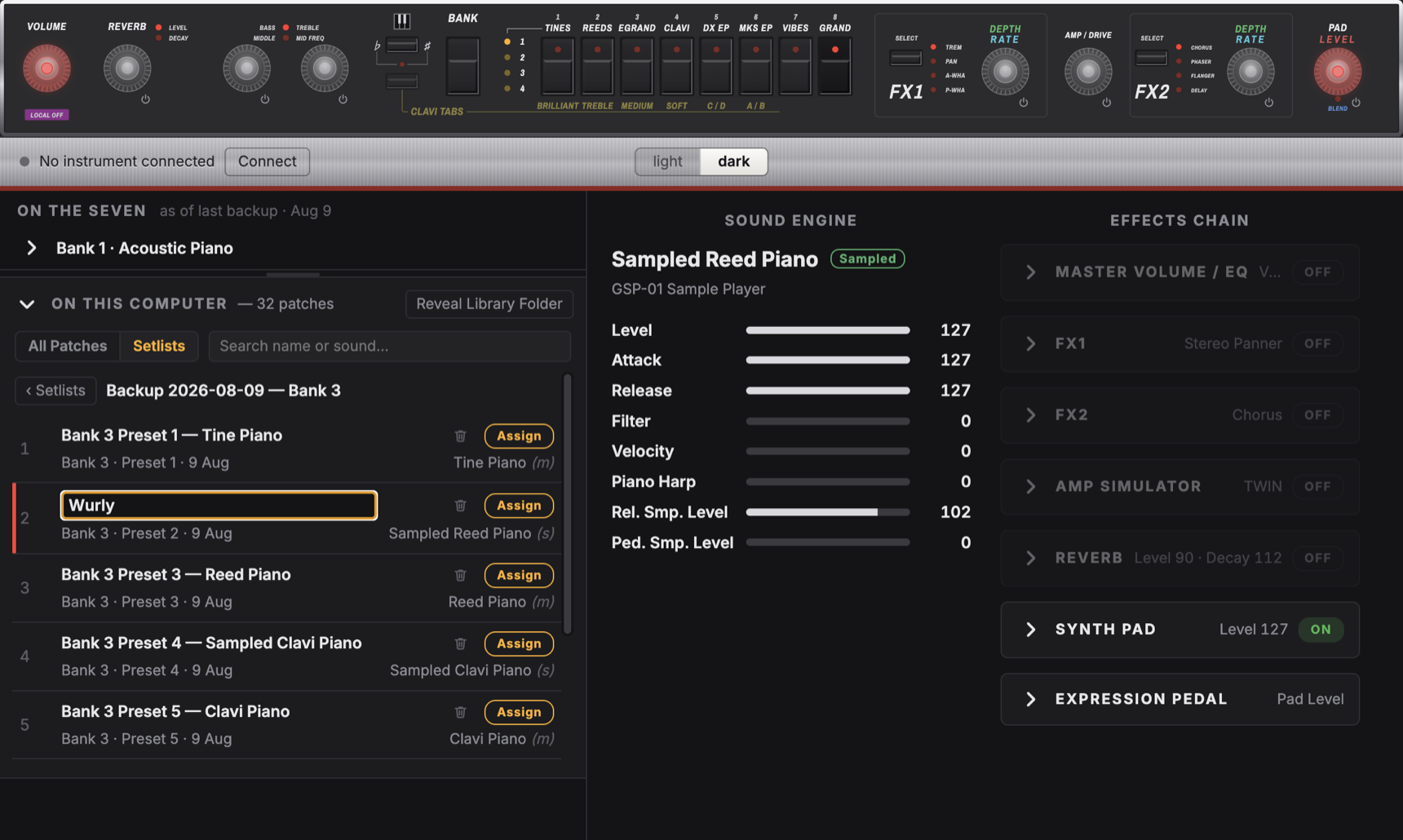This screenshot has width=1403, height=840.
Task: Toggle the Local Off badge
Action: click(x=46, y=115)
